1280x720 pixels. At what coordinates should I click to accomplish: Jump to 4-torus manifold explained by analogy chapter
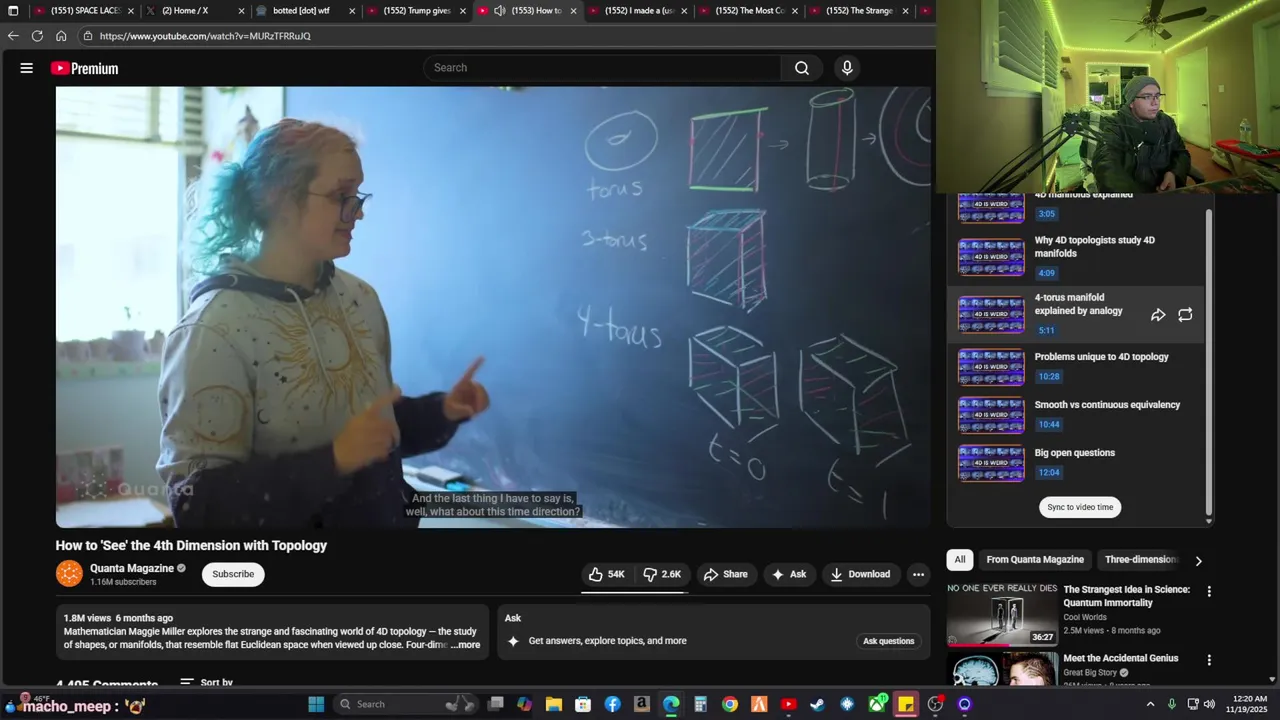click(1076, 314)
